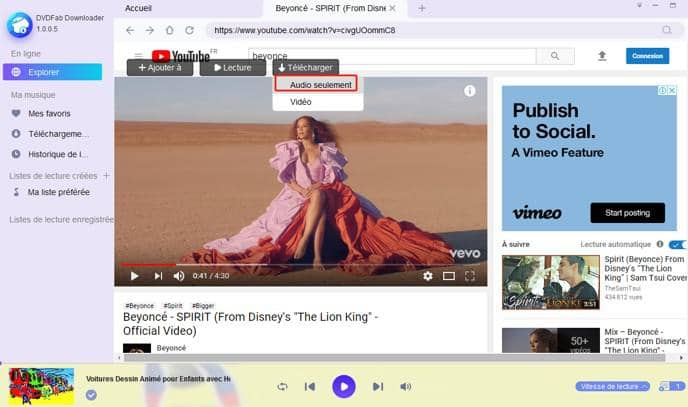Skip to next track in bottom player
688x407 pixels.
point(378,386)
